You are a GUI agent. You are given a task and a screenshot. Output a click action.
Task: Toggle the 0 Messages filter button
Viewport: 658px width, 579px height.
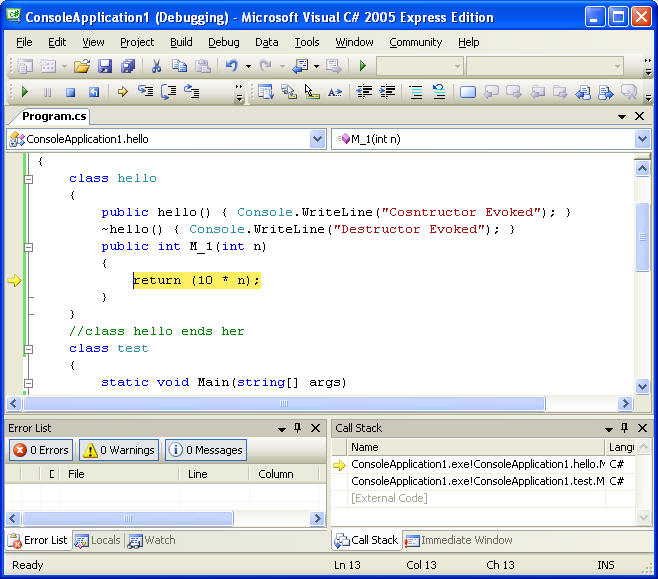pyautogui.click(x=205, y=450)
